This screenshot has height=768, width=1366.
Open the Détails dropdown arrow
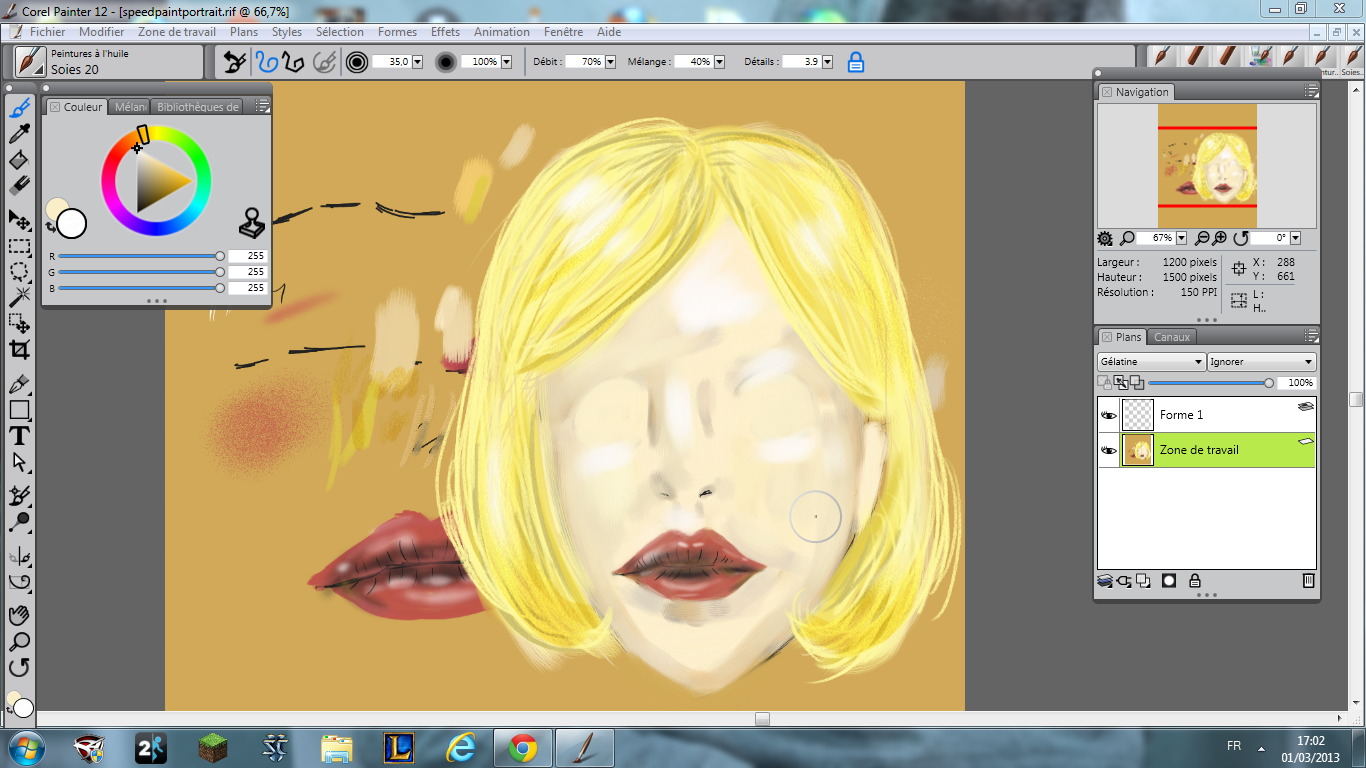pos(827,62)
